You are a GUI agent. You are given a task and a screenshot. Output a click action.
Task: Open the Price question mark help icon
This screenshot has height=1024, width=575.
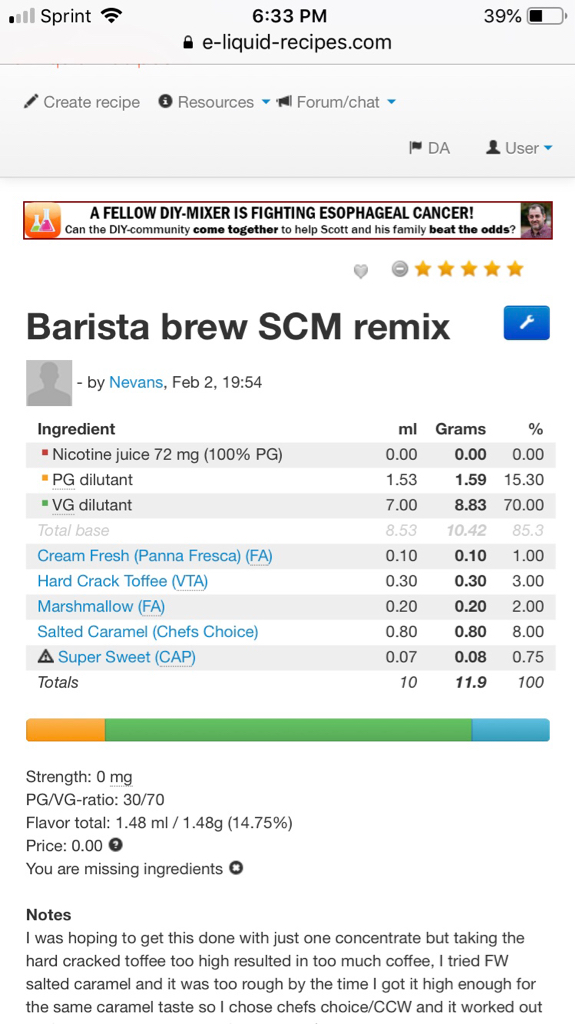(116, 845)
